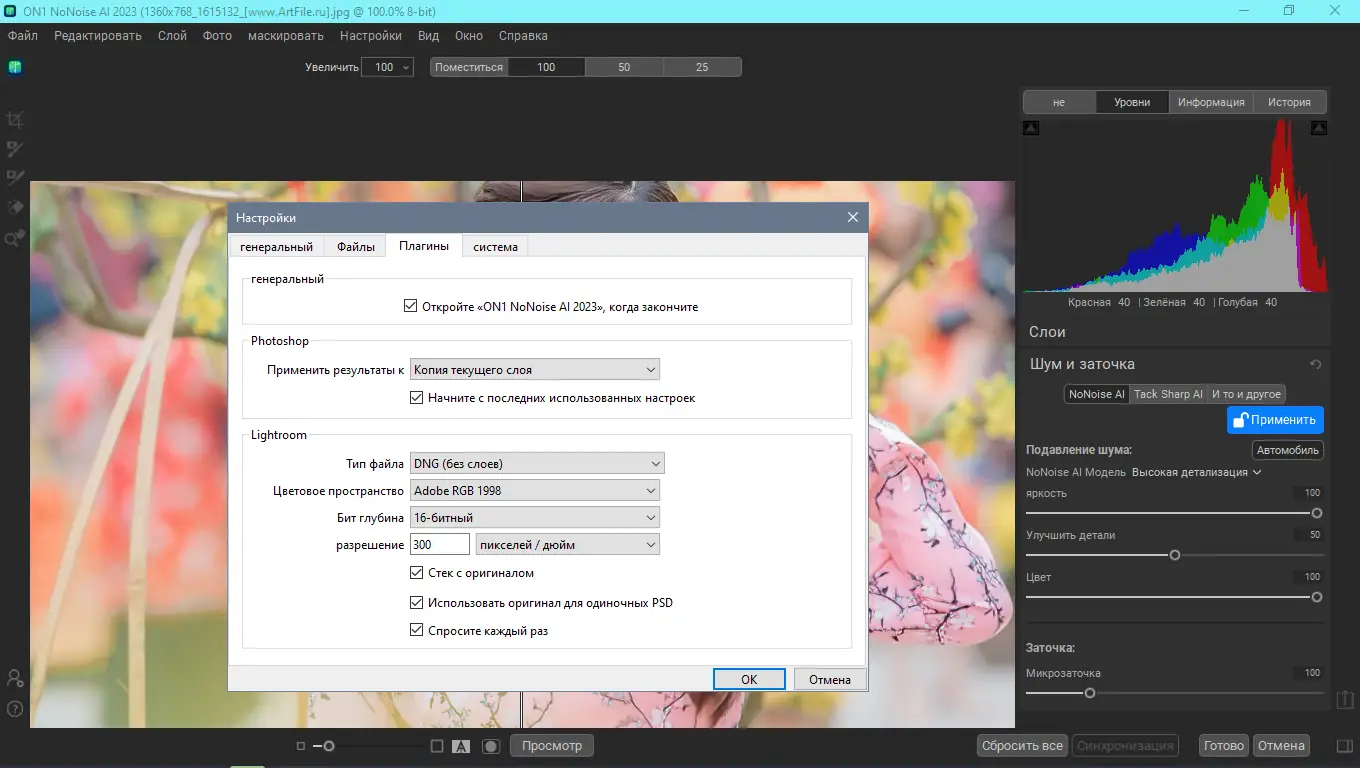Click the Просмотр button

point(552,746)
